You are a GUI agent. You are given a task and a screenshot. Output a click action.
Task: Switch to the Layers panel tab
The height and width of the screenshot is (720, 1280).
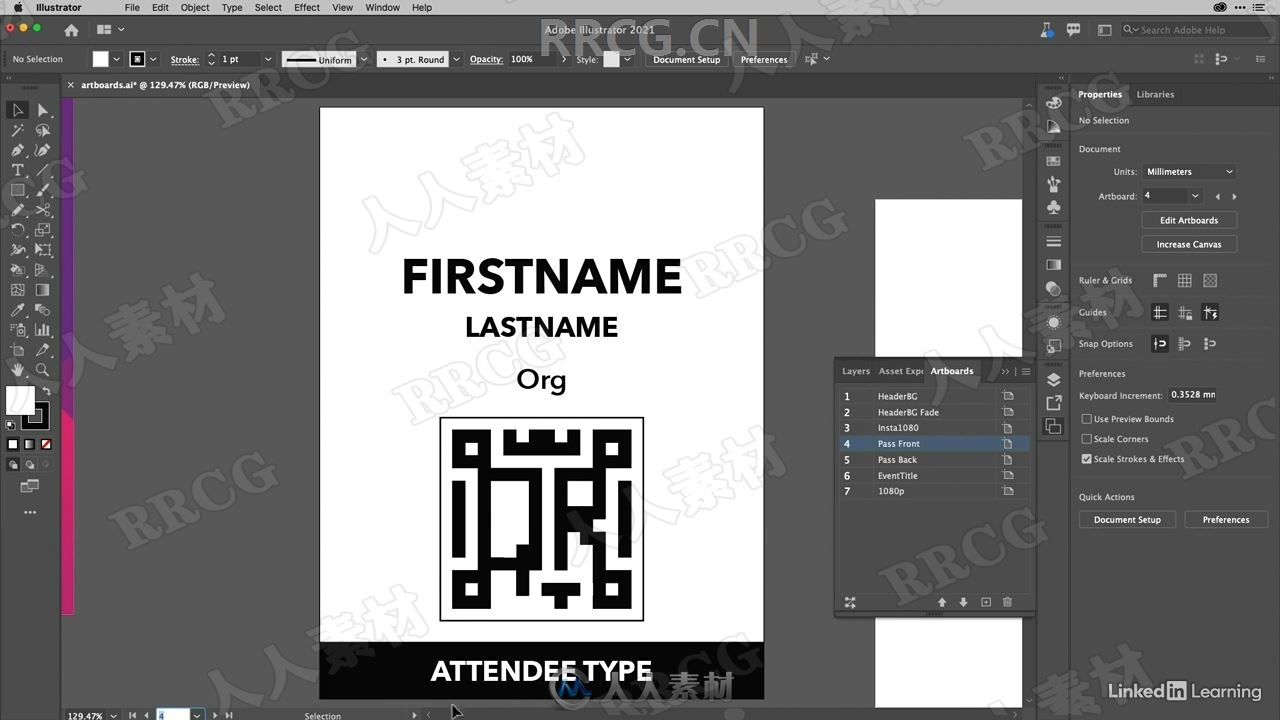pyautogui.click(x=855, y=371)
